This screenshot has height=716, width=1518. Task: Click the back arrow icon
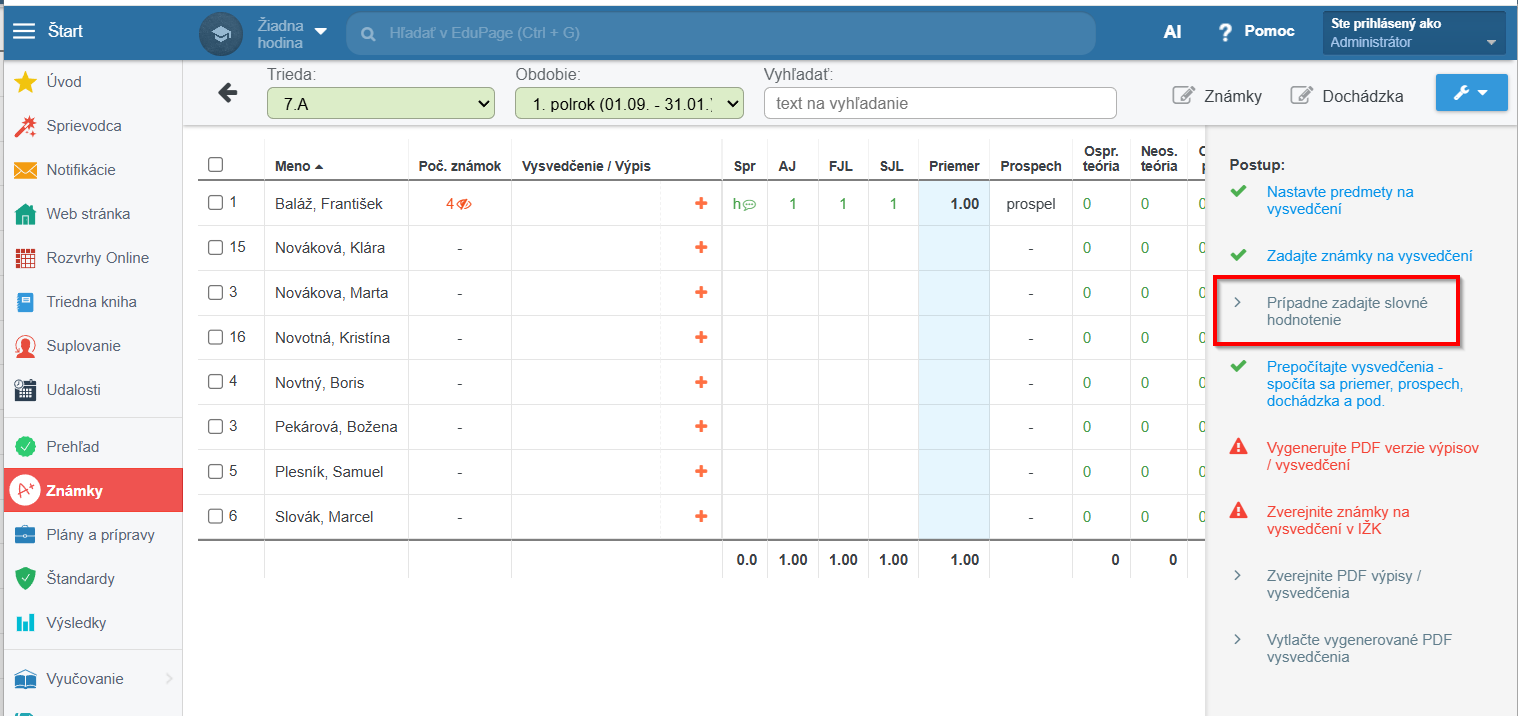(228, 93)
